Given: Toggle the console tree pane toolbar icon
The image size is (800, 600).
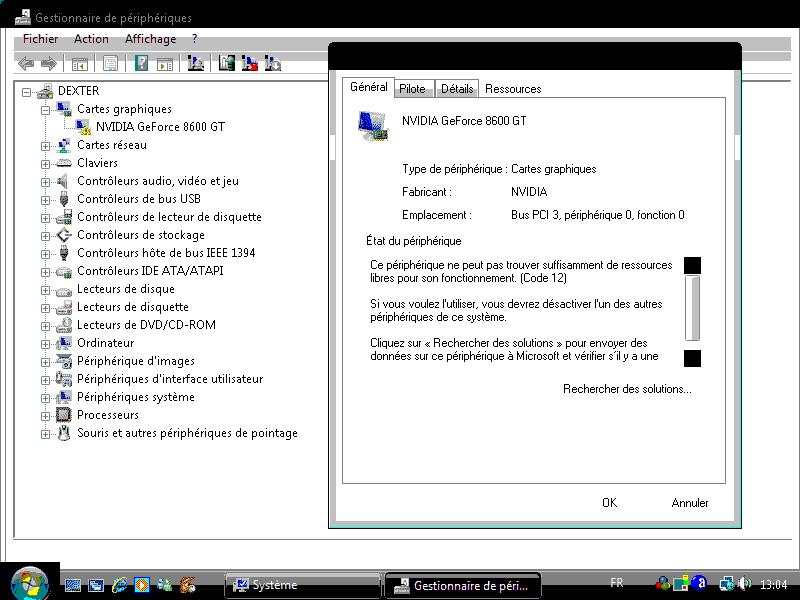Looking at the screenshot, I should click(x=80, y=64).
